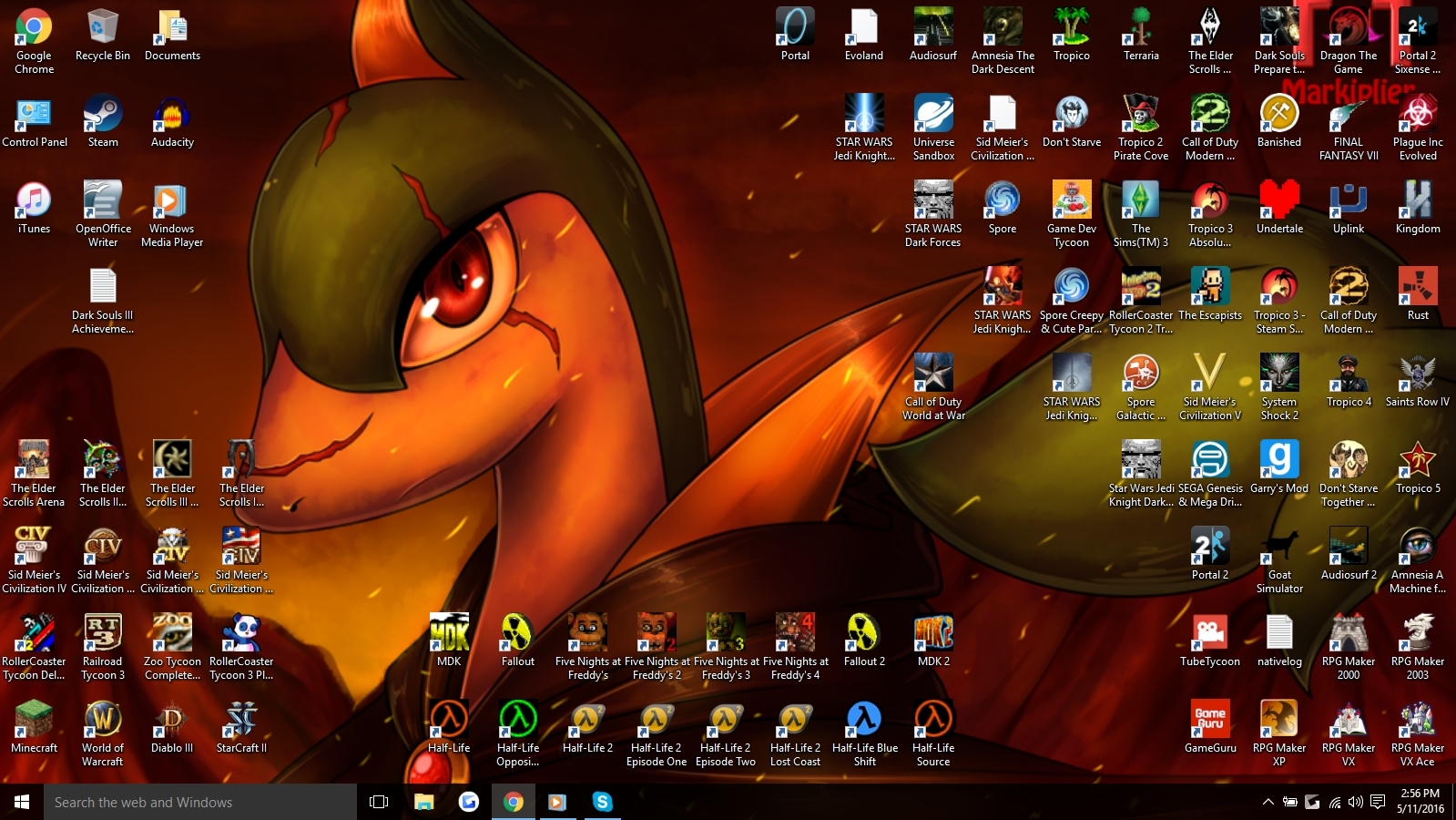Select the Dark Souls III Achievements file
This screenshot has height=820, width=1456.
pyautogui.click(x=103, y=302)
